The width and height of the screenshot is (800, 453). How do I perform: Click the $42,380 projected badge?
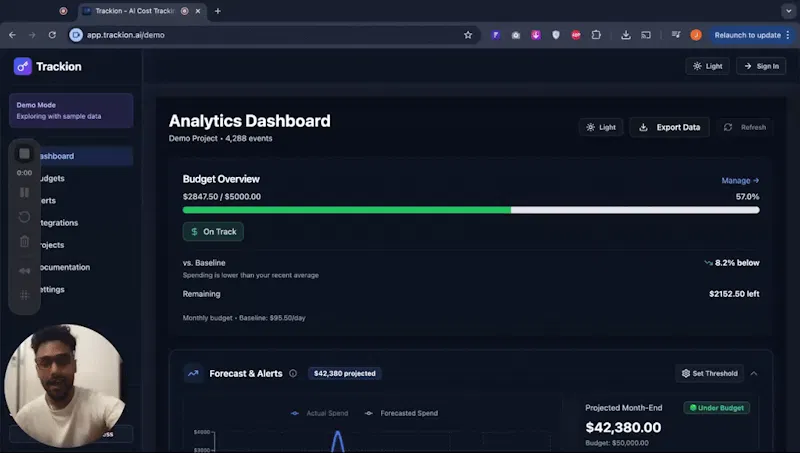pyautogui.click(x=344, y=373)
